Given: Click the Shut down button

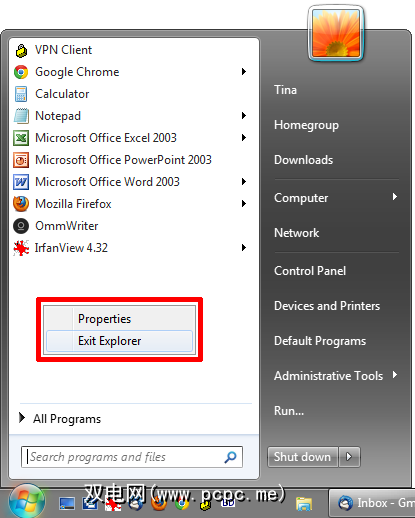Looking at the screenshot, I should pyautogui.click(x=302, y=457).
